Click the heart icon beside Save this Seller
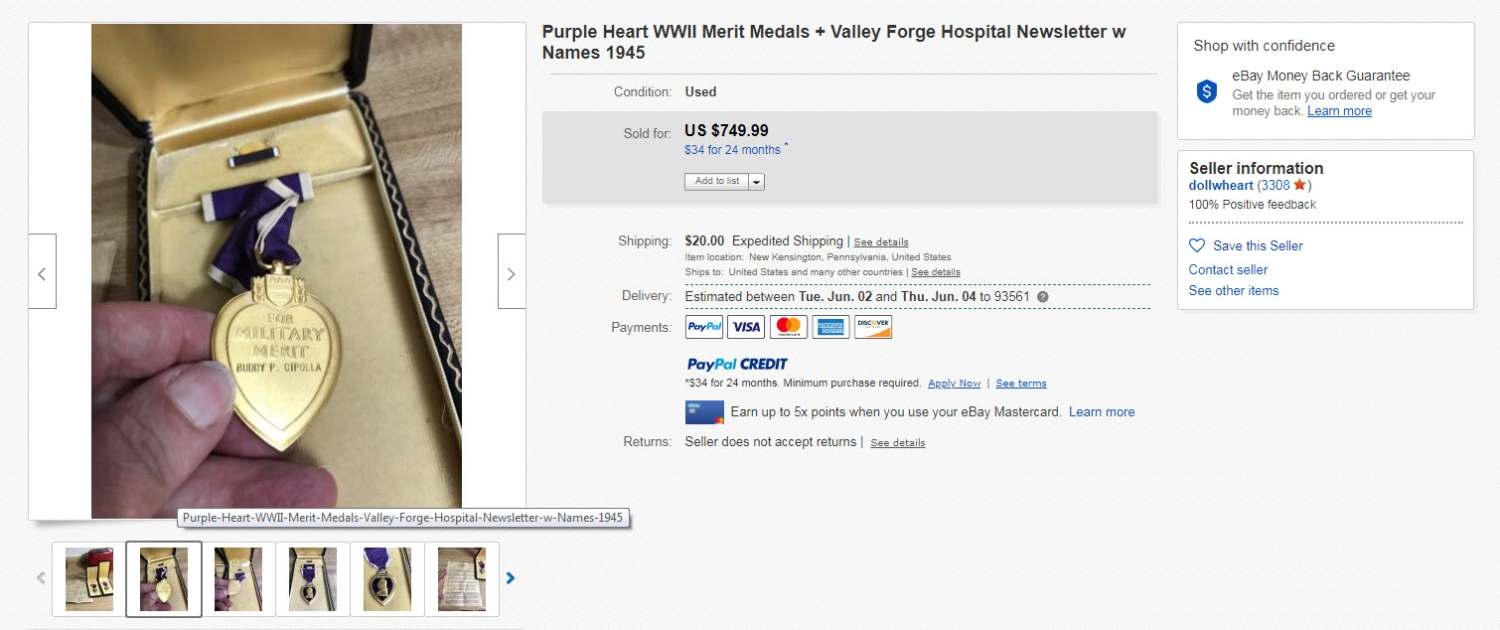Image resolution: width=1500 pixels, height=630 pixels. click(x=1197, y=245)
